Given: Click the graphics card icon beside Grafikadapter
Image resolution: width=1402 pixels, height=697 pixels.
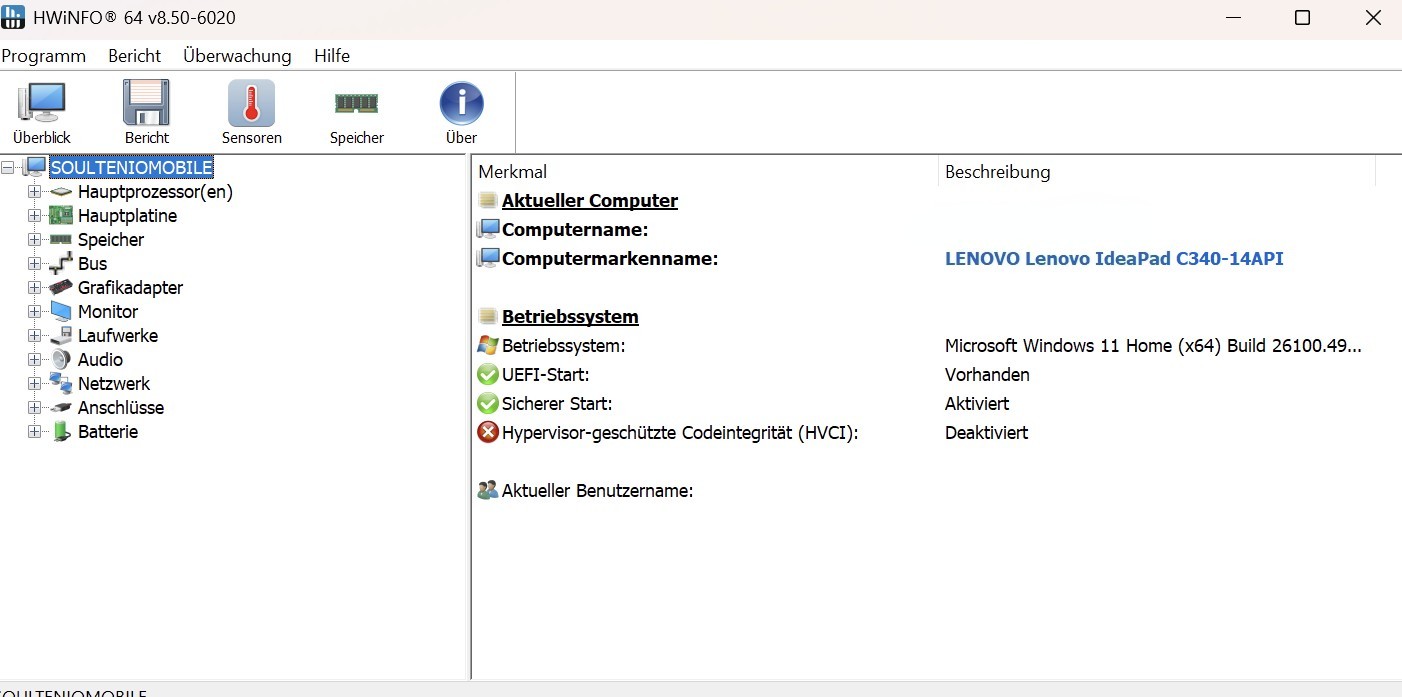Looking at the screenshot, I should click(61, 287).
